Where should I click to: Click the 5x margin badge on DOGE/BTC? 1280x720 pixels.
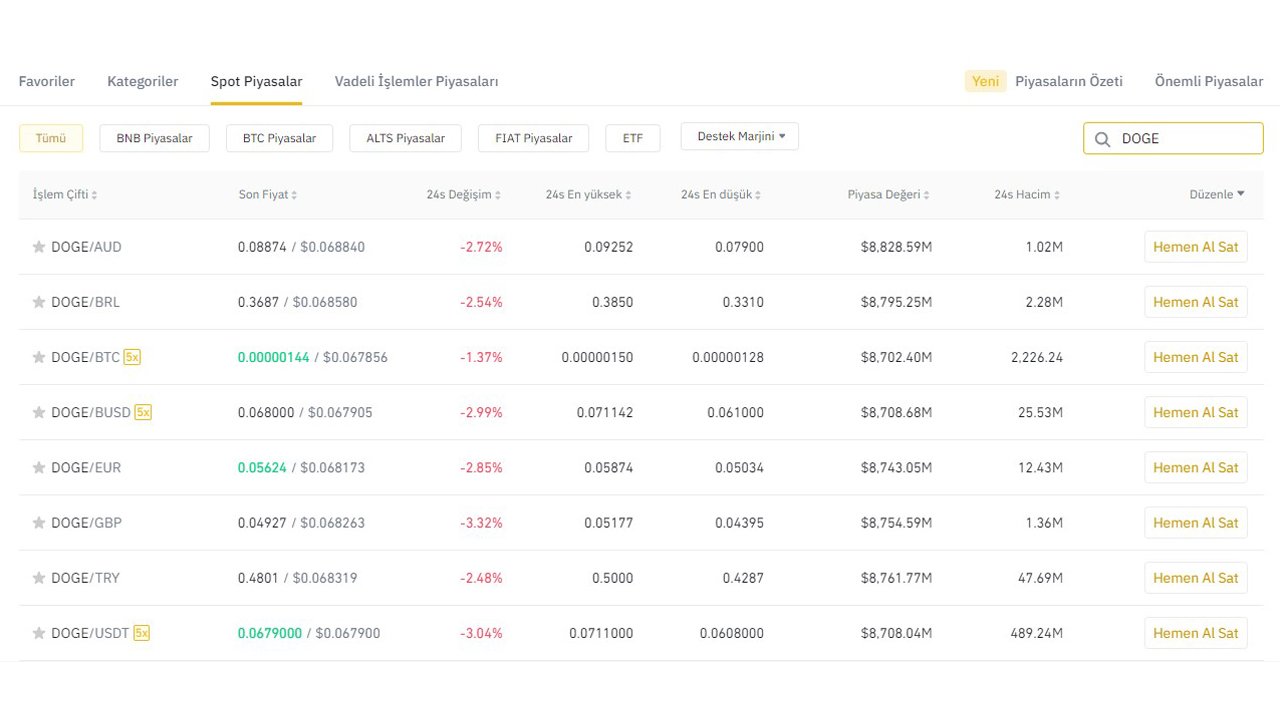pos(132,357)
